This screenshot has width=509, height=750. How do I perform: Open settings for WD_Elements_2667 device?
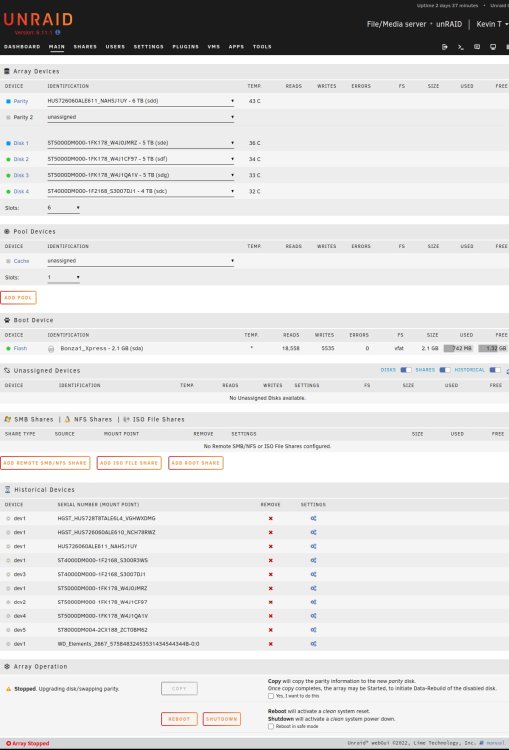[x=313, y=644]
